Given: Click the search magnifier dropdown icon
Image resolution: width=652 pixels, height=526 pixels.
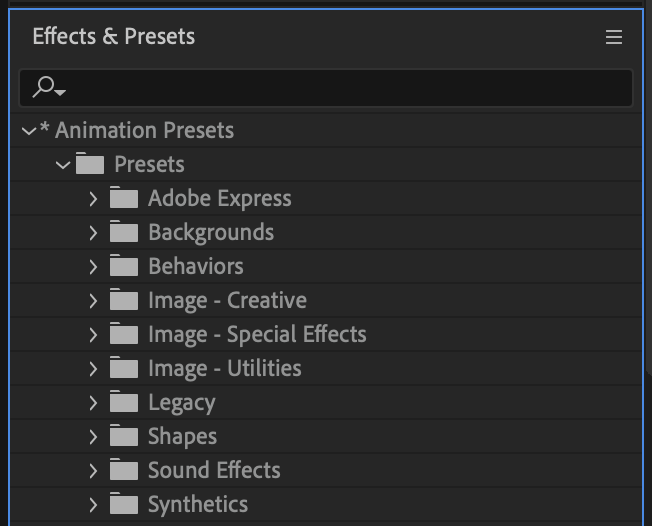Looking at the screenshot, I should (49, 87).
